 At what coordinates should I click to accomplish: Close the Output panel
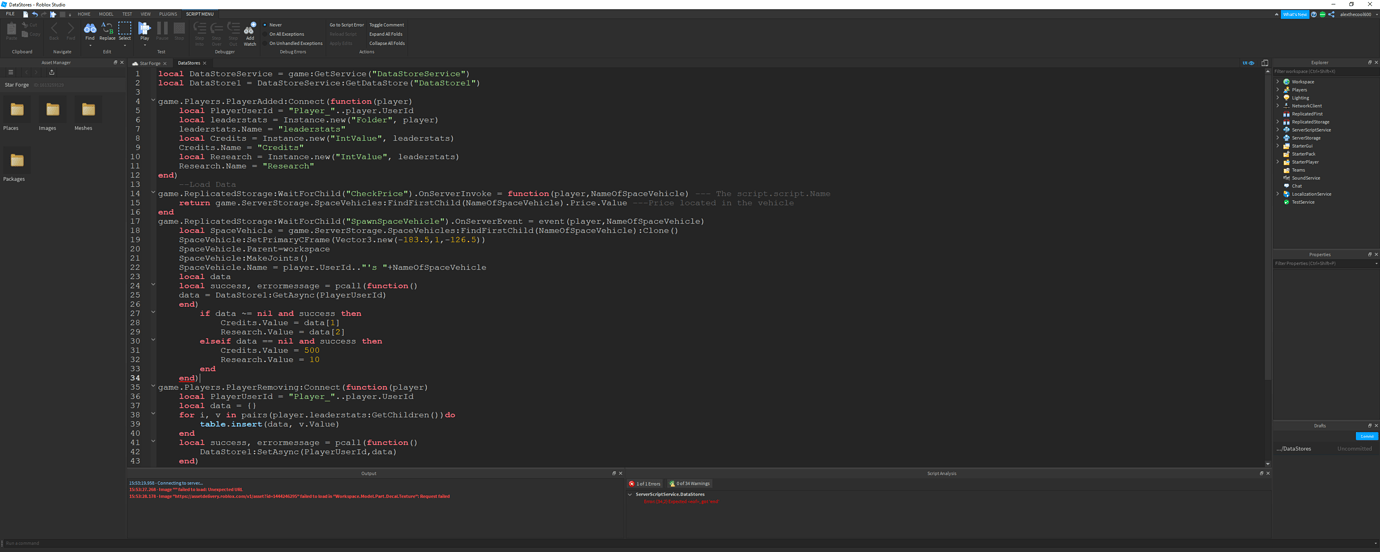(620, 473)
